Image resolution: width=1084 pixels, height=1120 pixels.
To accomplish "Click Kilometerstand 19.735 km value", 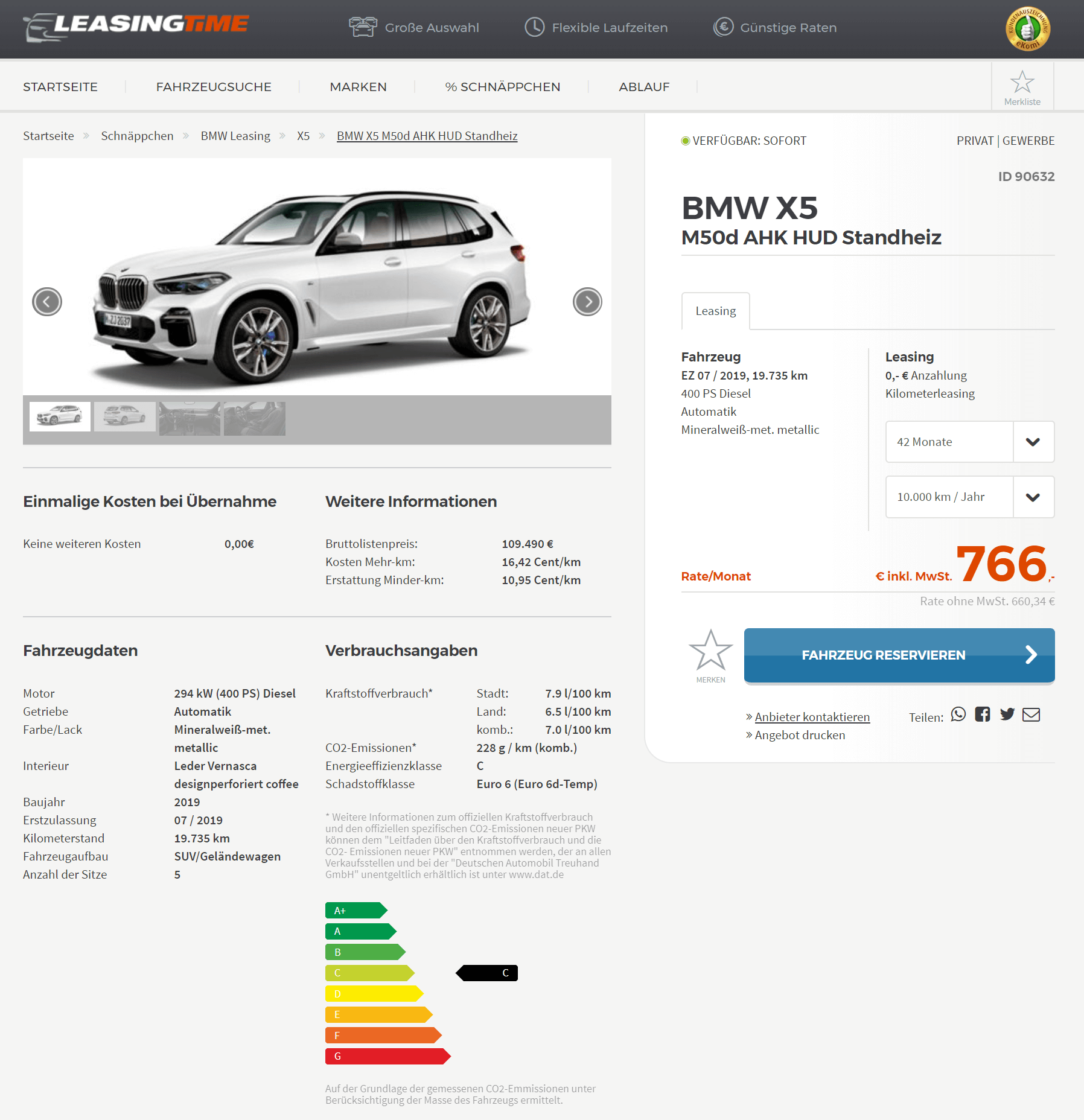I will point(202,838).
